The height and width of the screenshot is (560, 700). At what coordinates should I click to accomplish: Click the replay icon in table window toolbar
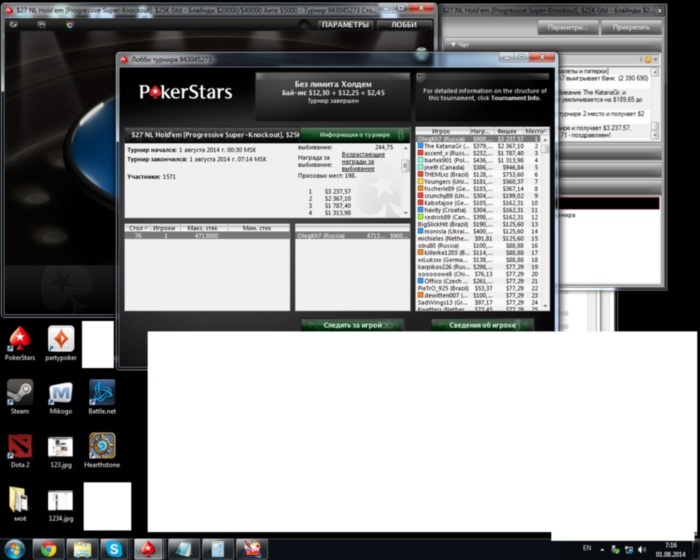(x=13, y=25)
